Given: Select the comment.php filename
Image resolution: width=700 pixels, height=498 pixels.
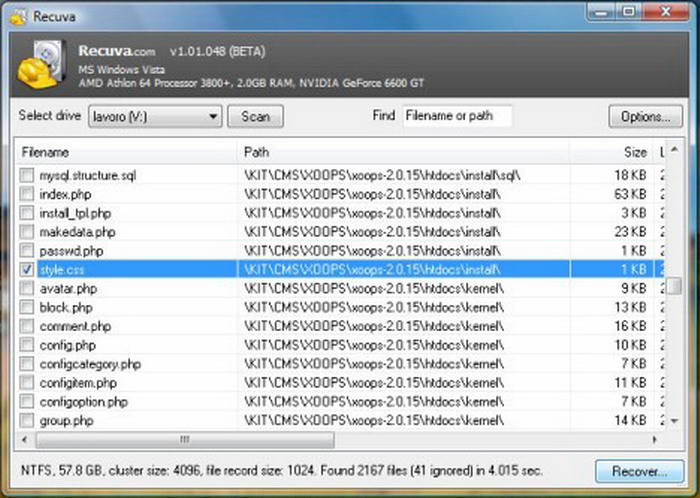Looking at the screenshot, I should (75, 326).
